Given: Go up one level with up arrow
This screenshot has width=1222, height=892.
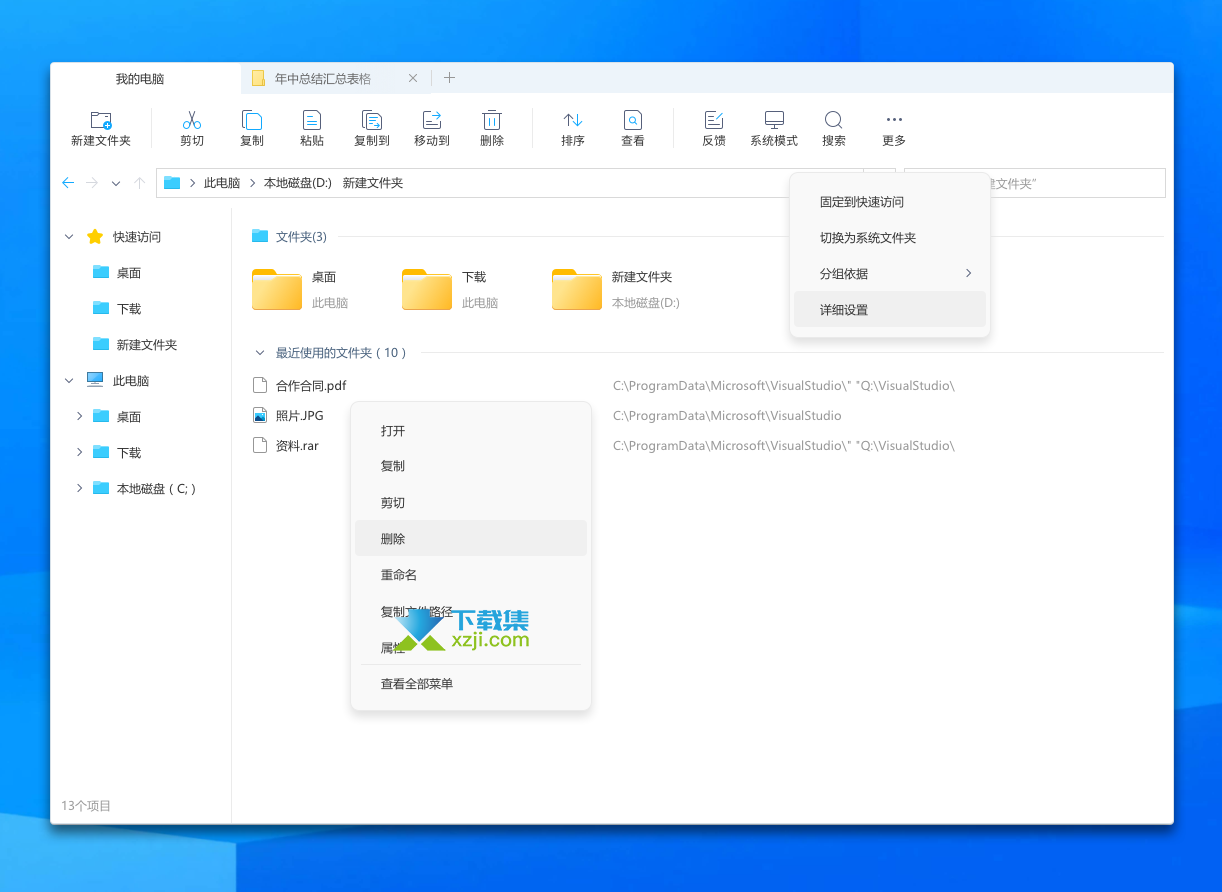Looking at the screenshot, I should pos(140,183).
